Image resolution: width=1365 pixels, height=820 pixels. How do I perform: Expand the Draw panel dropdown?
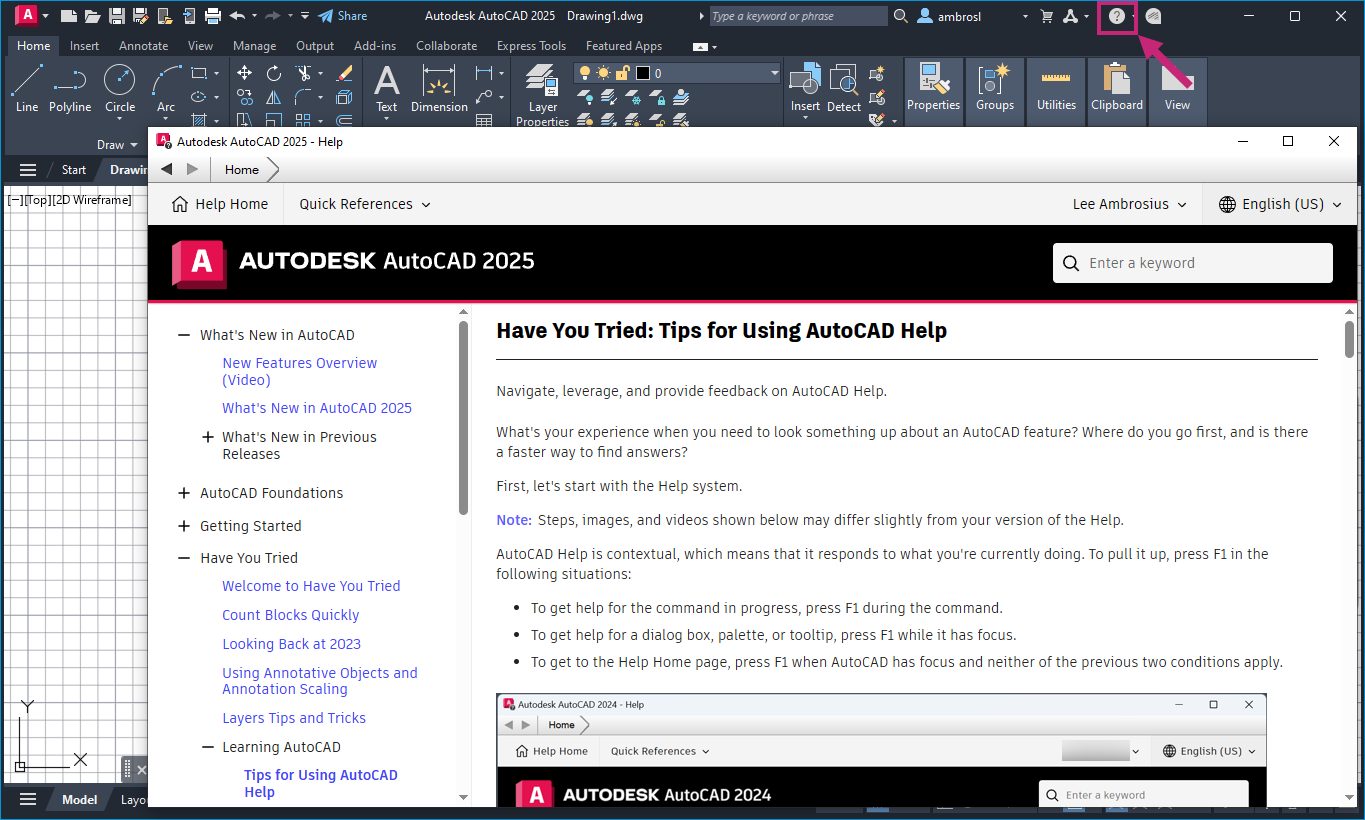[x=117, y=145]
